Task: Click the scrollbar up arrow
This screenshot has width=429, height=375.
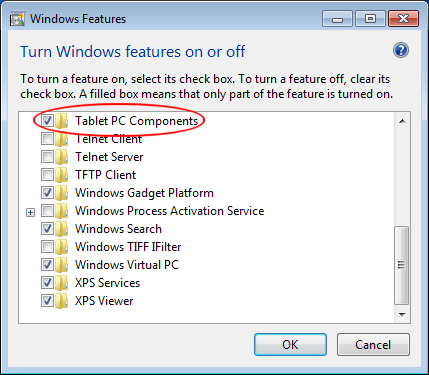Action: [402, 121]
